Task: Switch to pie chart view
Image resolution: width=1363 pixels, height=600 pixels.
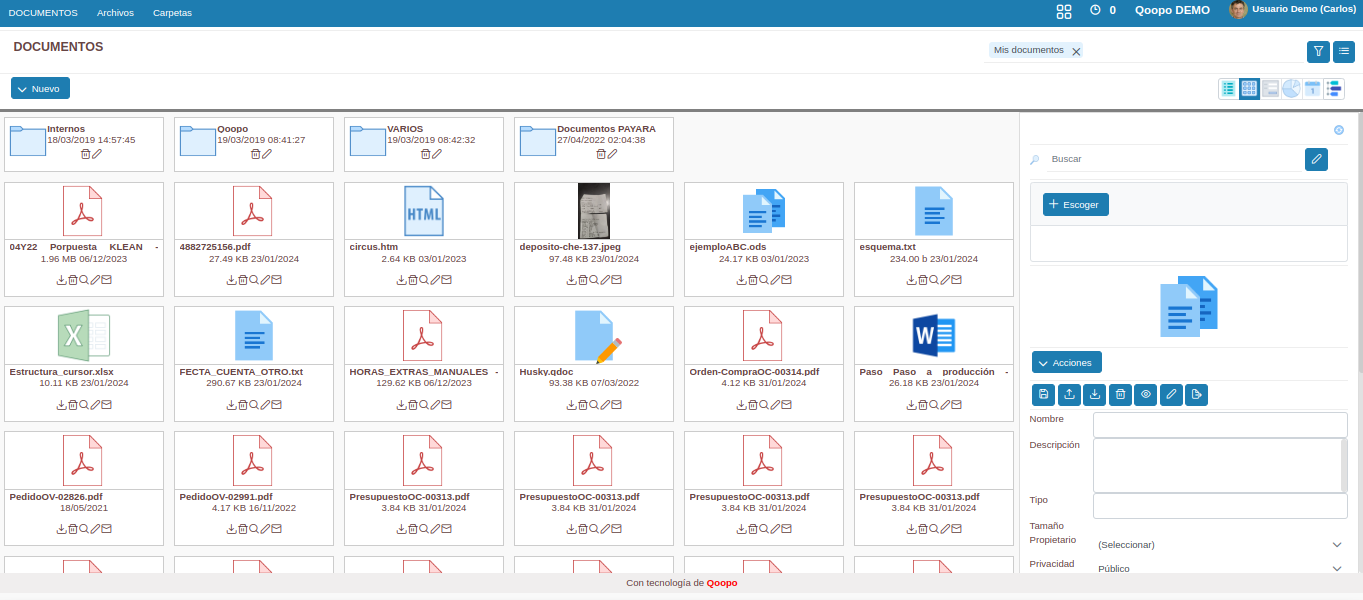Action: [1291, 89]
